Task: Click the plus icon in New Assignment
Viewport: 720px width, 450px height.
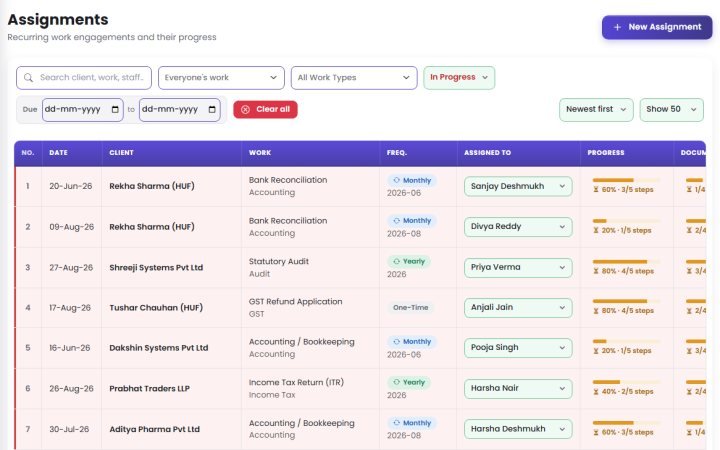Action: tap(618, 27)
